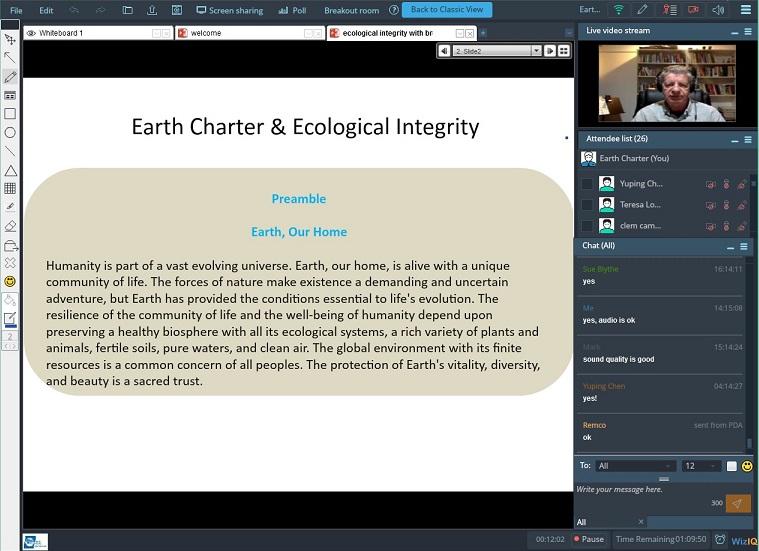Viewport: 759px width, 551px height.
Task: Open the File menu
Action: (16, 10)
